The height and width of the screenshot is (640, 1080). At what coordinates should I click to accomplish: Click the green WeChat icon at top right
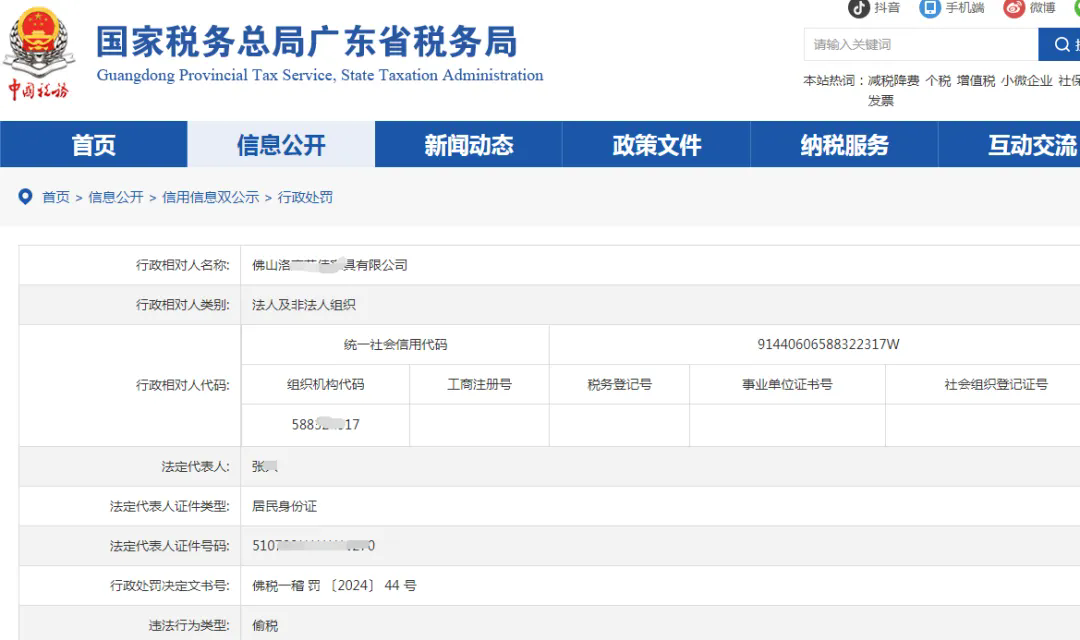coord(1076,9)
